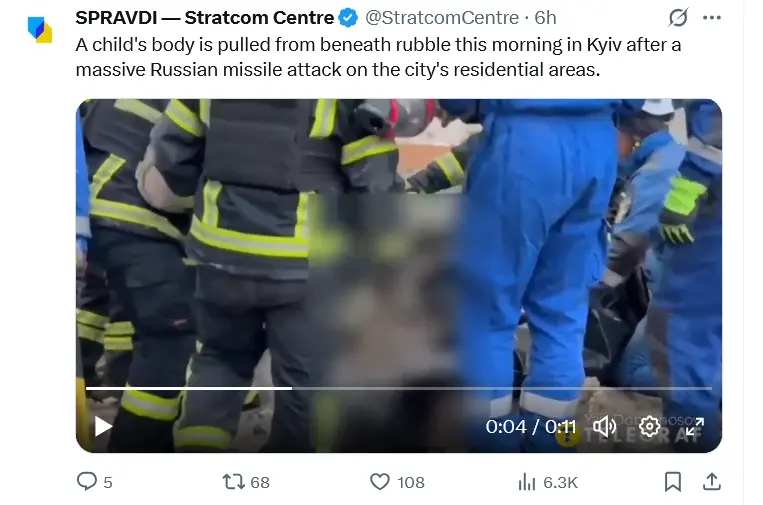The height and width of the screenshot is (505, 763).
Task: Bookmark this post
Action: point(672,482)
